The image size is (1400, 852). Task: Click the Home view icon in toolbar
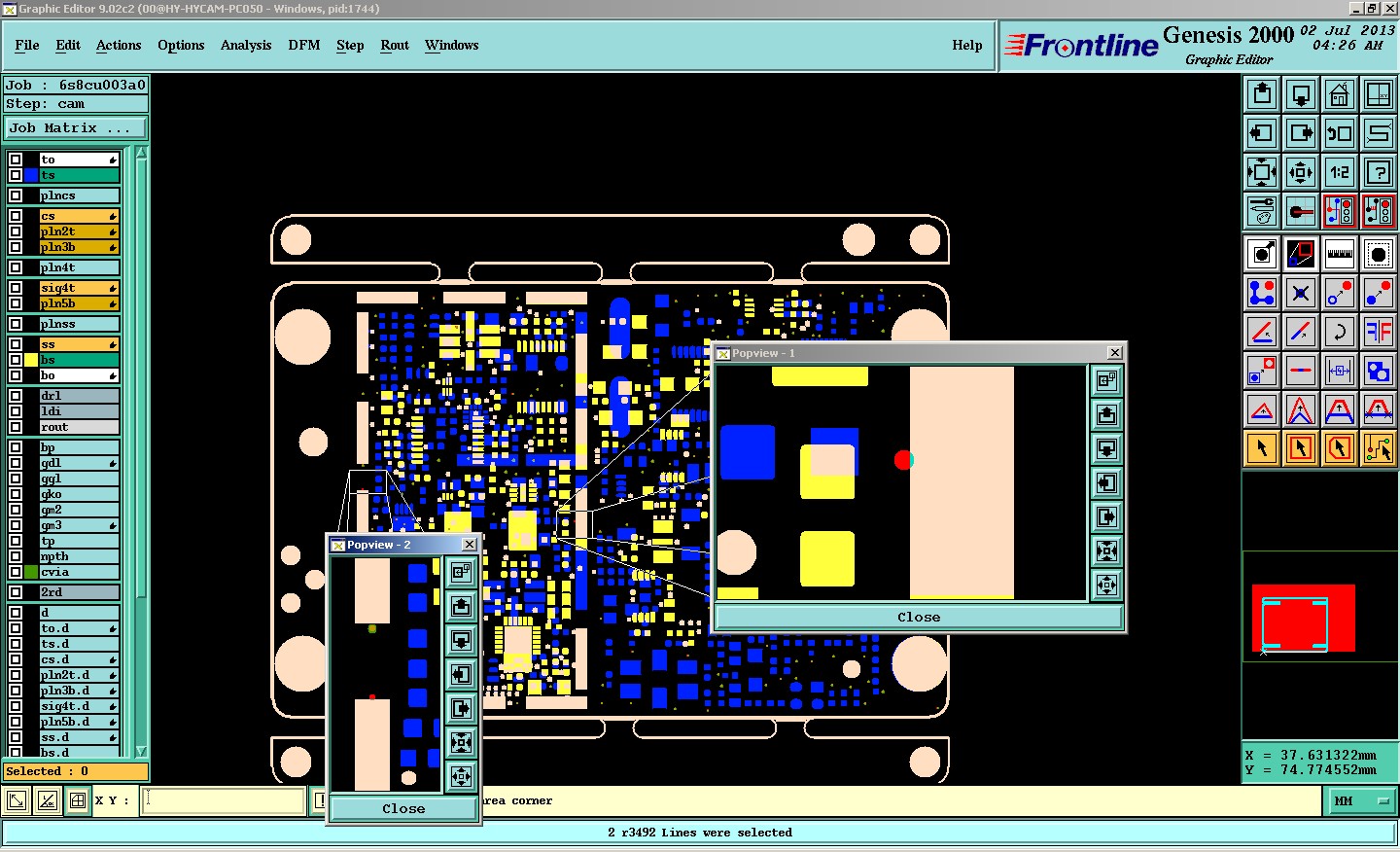click(1340, 94)
